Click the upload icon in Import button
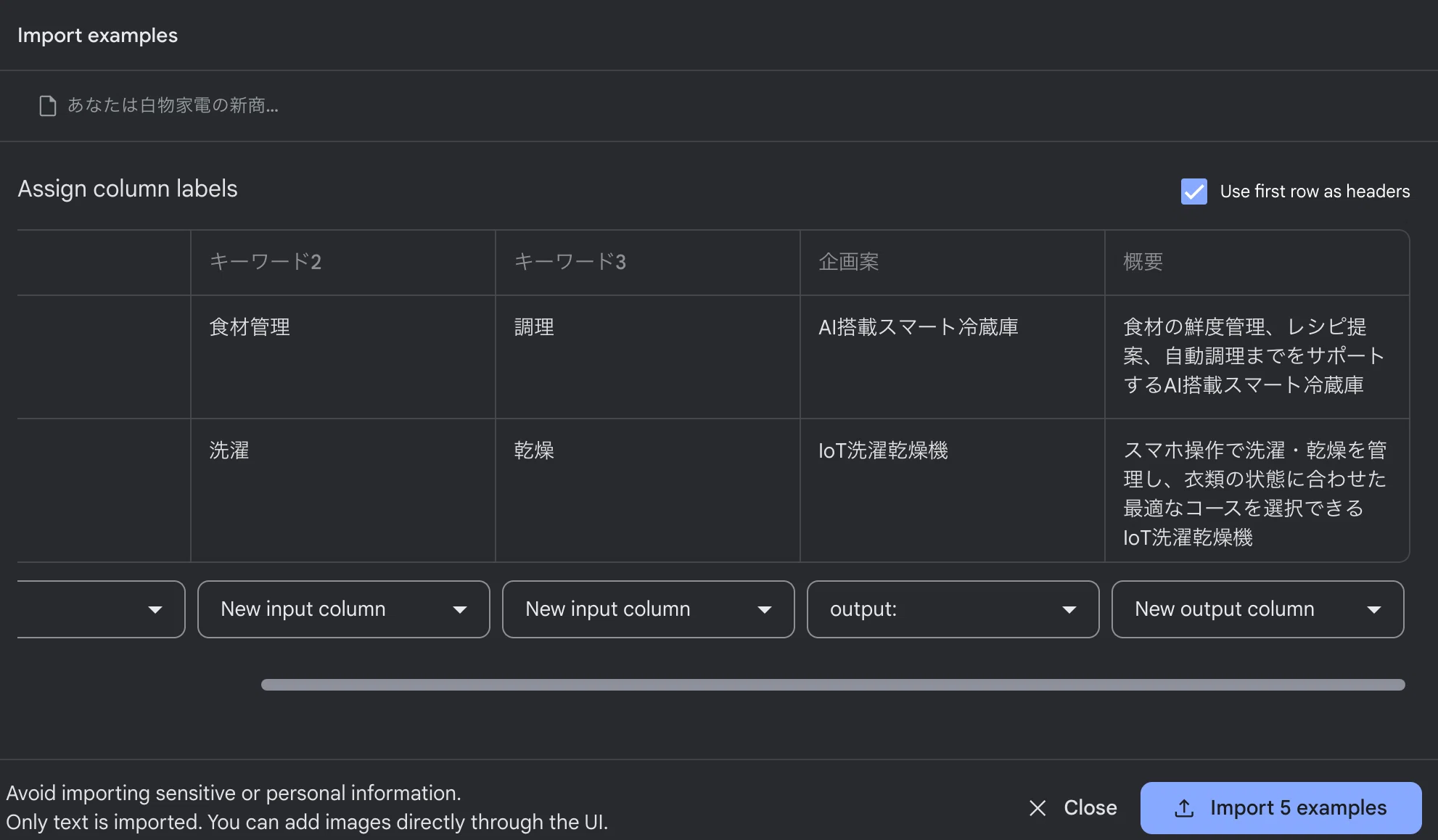Screen dimensions: 1438x840 [1184, 808]
